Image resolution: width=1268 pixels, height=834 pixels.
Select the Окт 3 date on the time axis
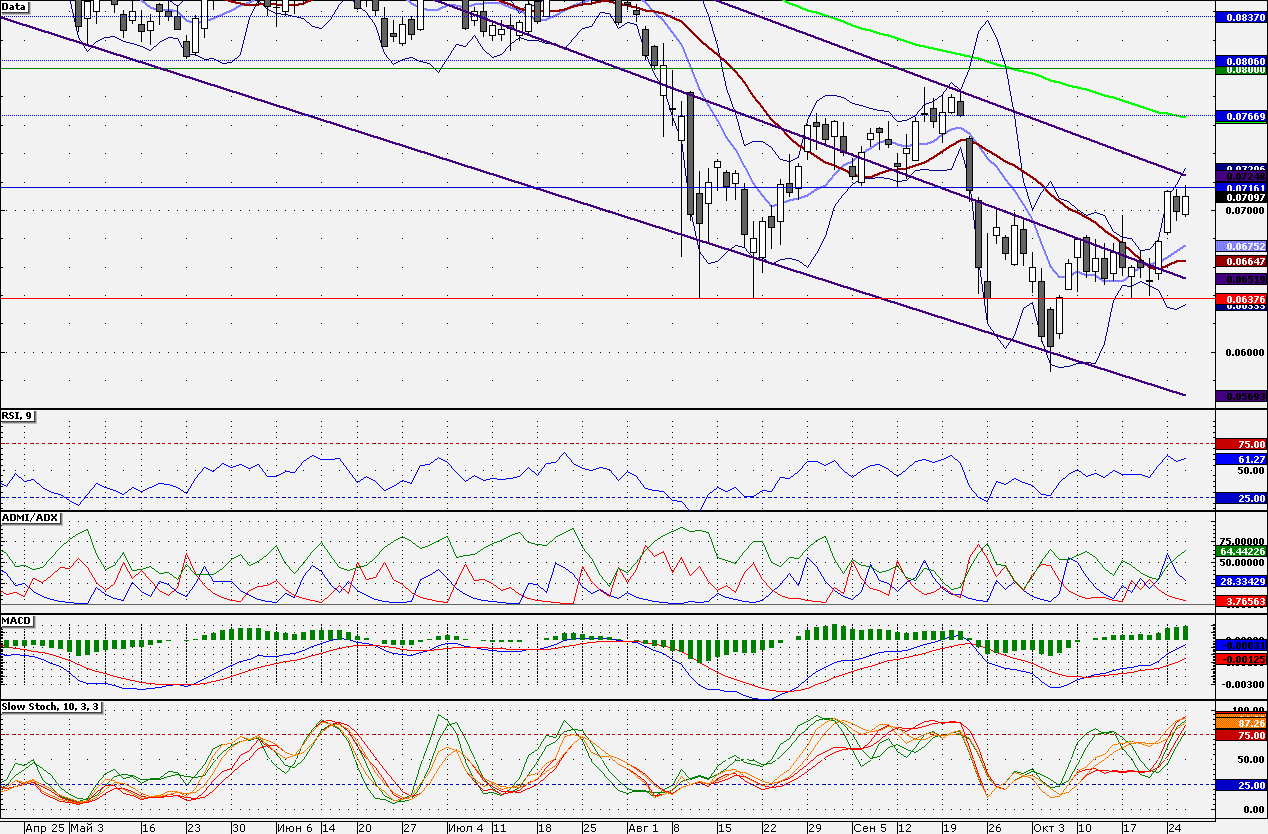point(1049,828)
